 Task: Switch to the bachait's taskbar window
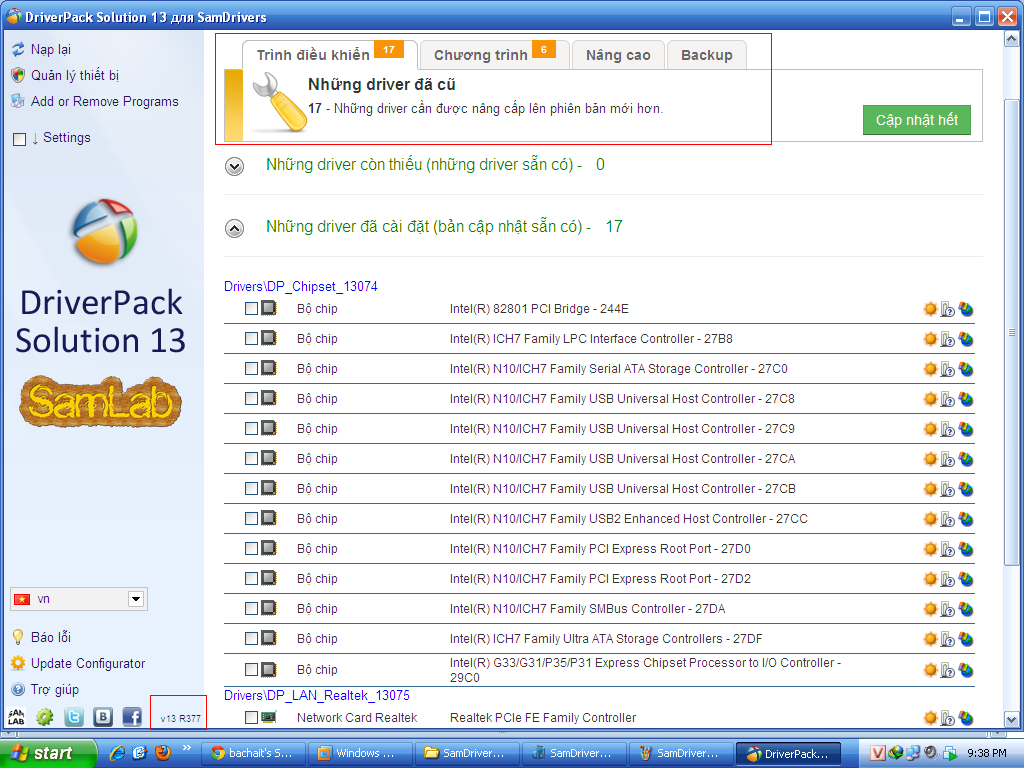point(253,754)
